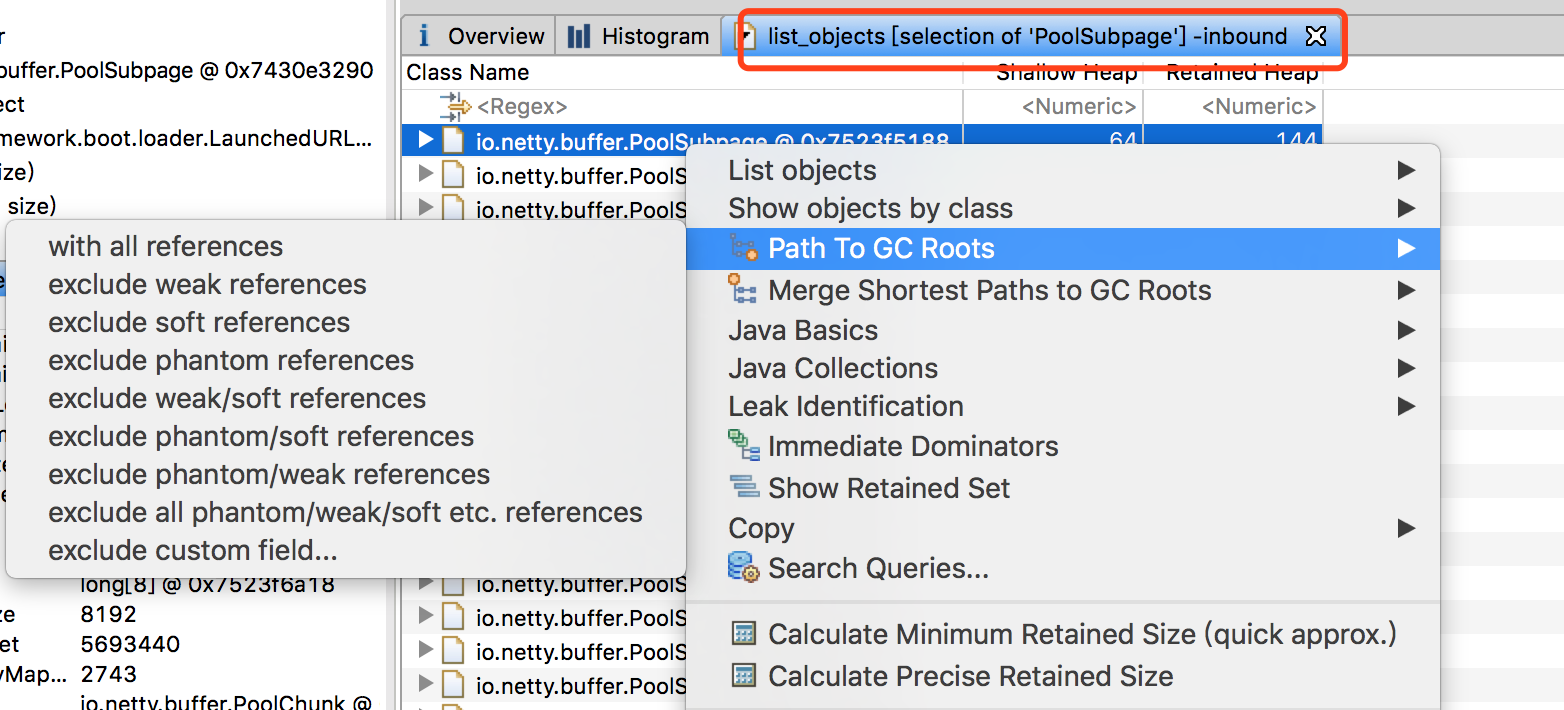1564x710 pixels.
Task: Click the Histogram tab bar chart icon
Action: tap(578, 37)
